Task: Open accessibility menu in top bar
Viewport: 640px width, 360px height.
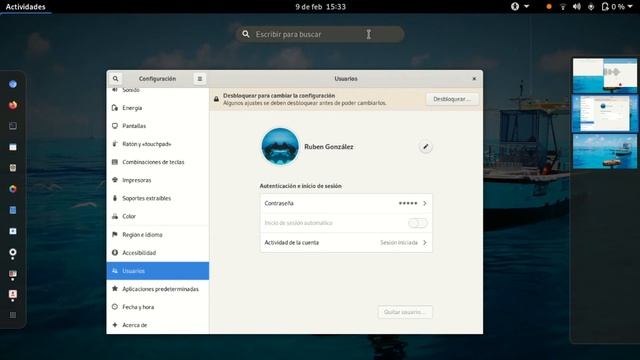Action: click(x=520, y=7)
